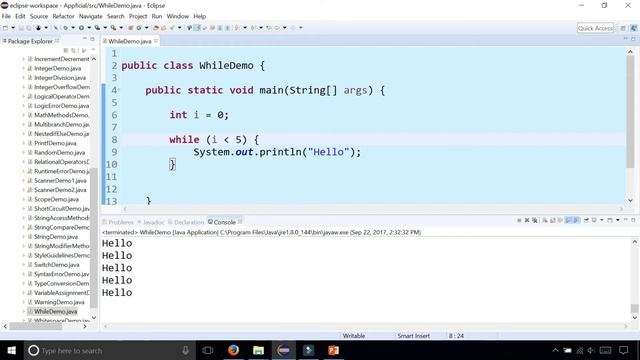Collapse all in Package Explorer

[66, 51]
